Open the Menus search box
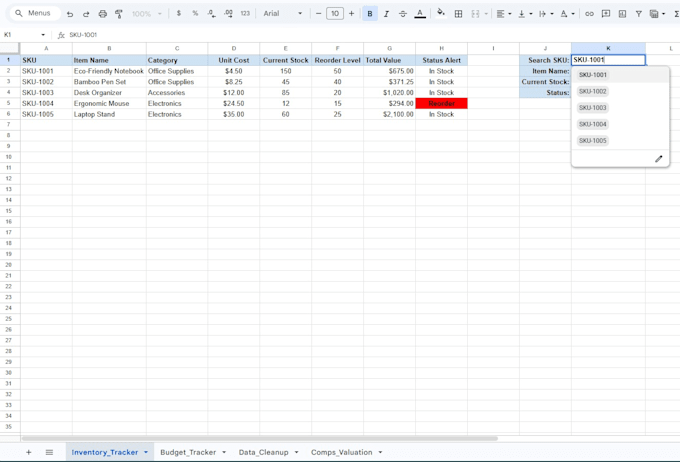The width and height of the screenshot is (680, 462). pos(34,13)
